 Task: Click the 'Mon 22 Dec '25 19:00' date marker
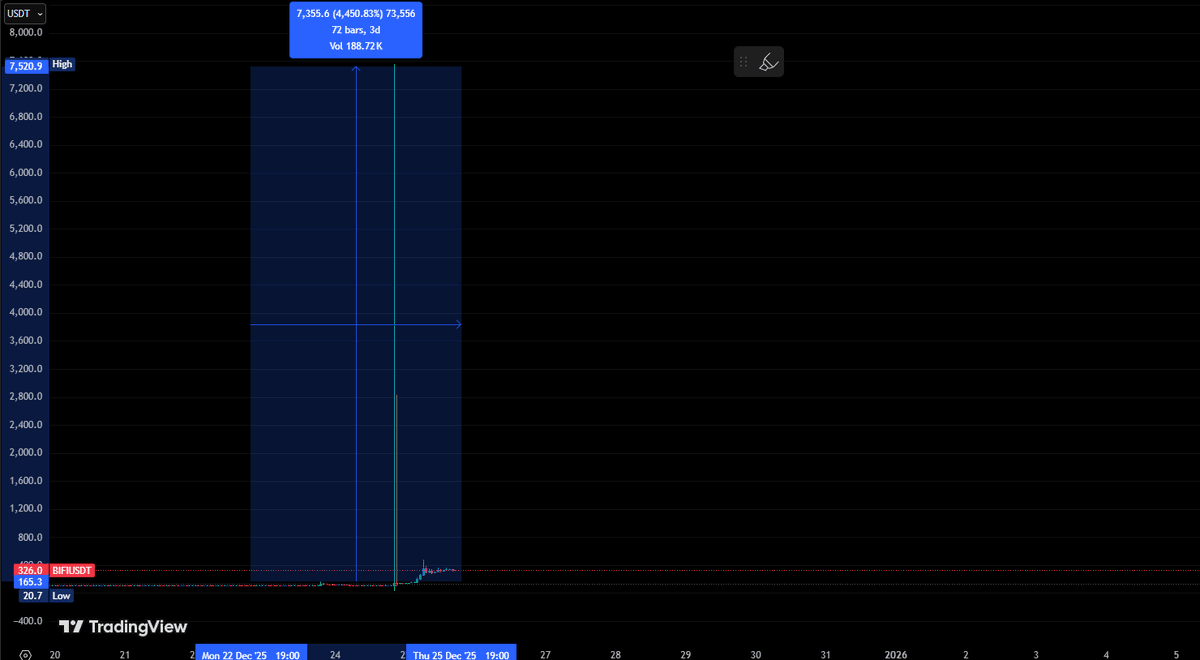(x=251, y=655)
